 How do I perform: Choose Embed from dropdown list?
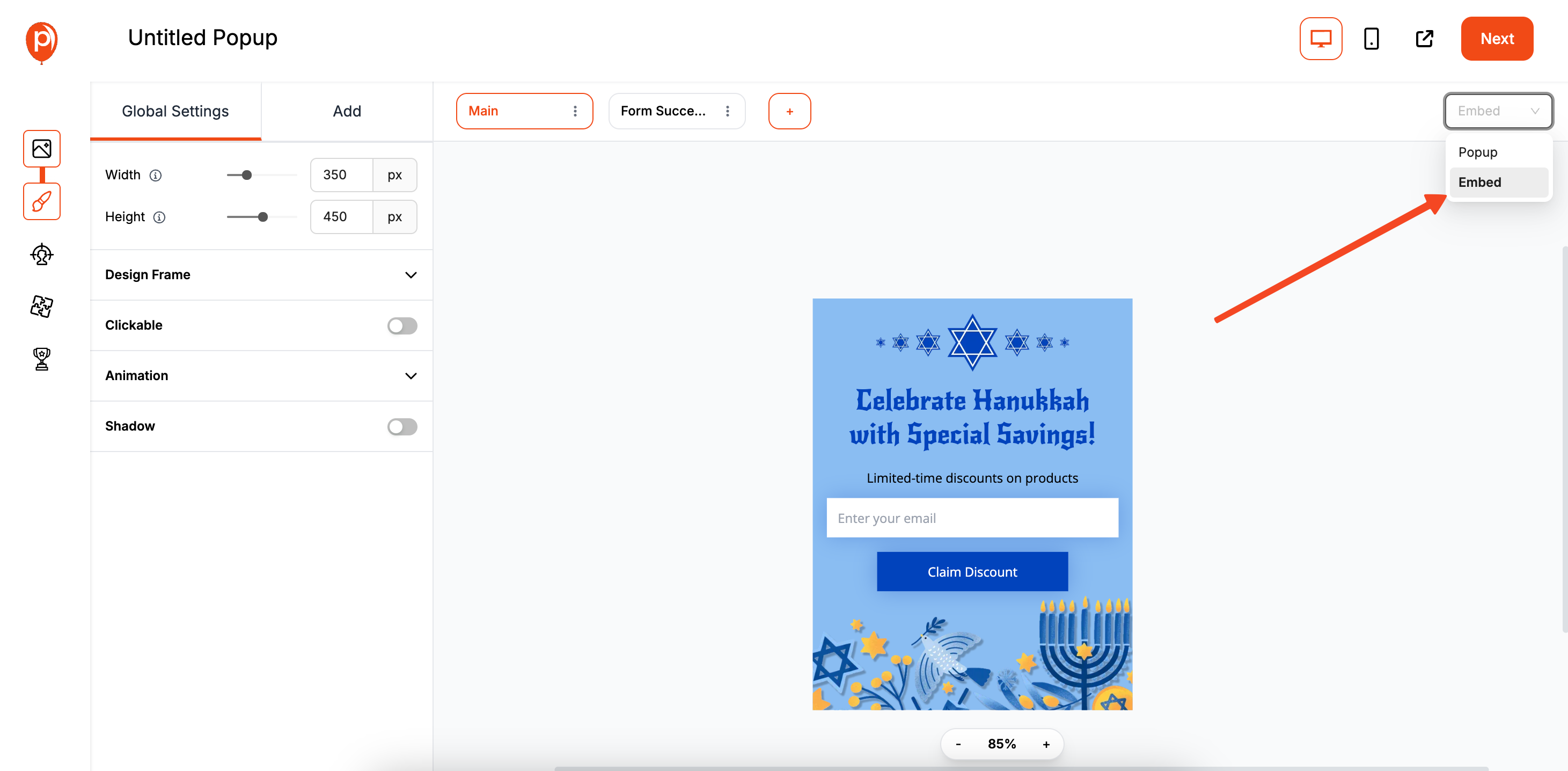(1498, 182)
